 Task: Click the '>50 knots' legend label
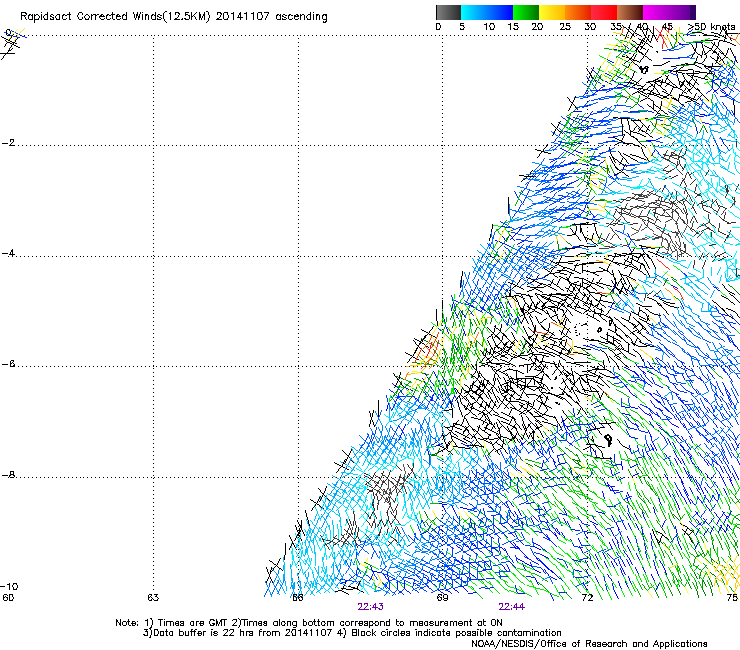(x=711, y=27)
